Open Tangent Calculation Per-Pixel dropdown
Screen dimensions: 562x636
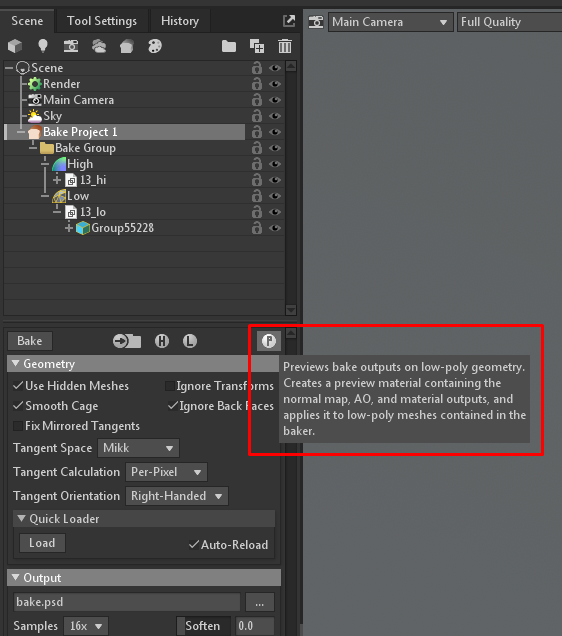(166, 472)
